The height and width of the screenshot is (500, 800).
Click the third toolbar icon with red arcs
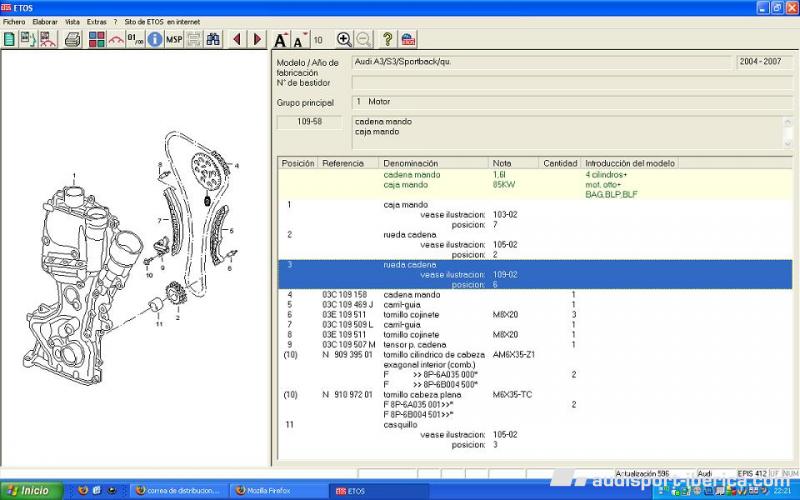click(x=48, y=39)
